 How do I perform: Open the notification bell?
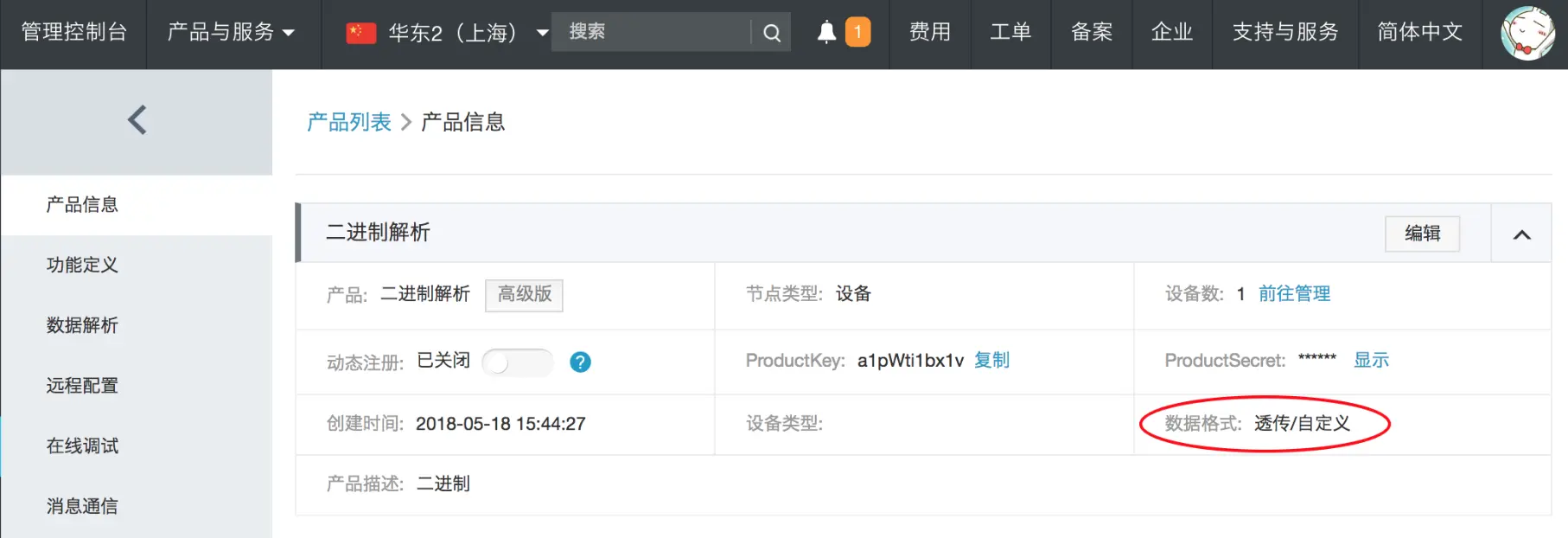click(x=826, y=32)
